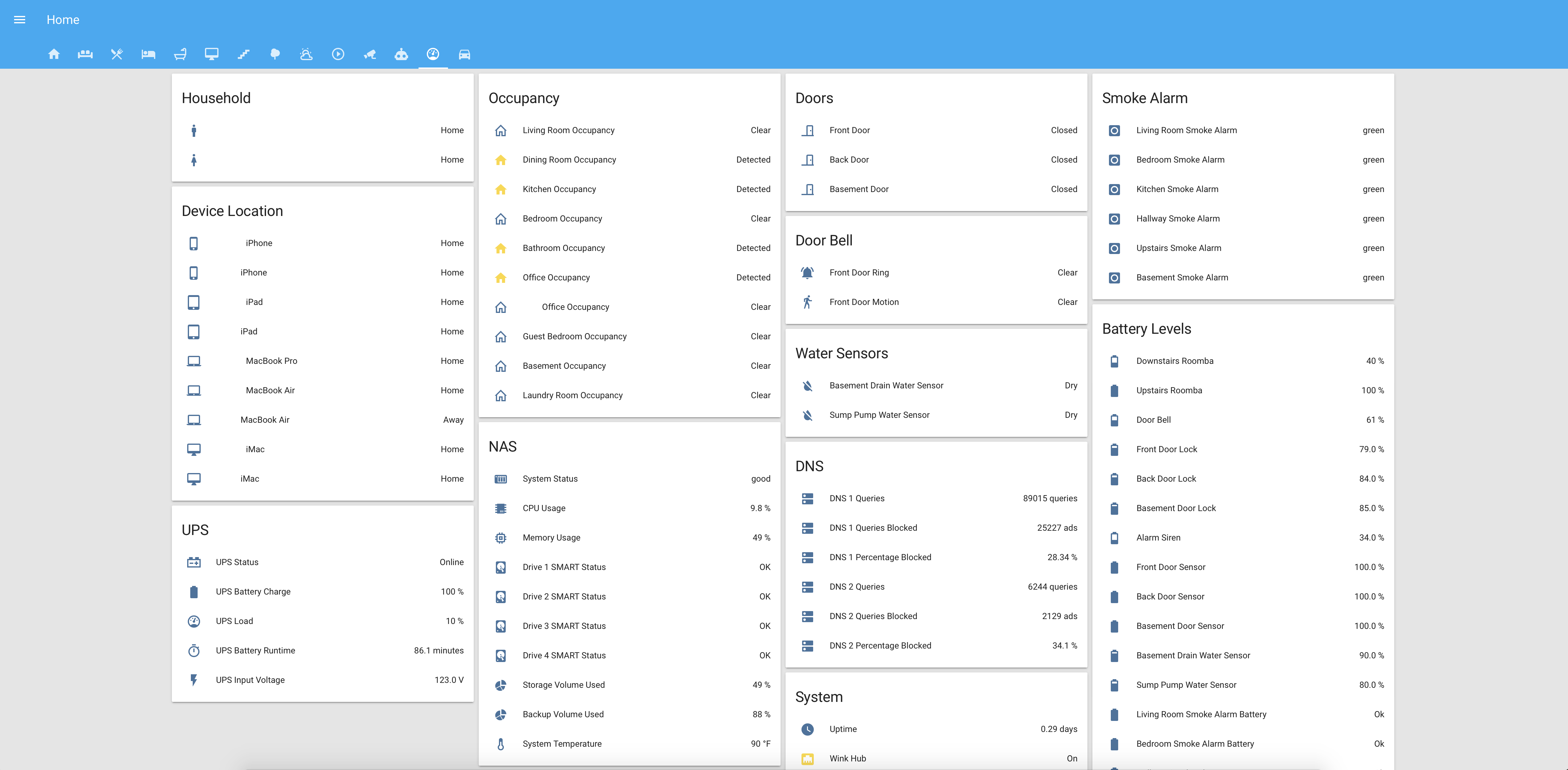This screenshot has width=1568, height=770.
Task: Click the Backup Volume Used entry
Action: click(562, 714)
